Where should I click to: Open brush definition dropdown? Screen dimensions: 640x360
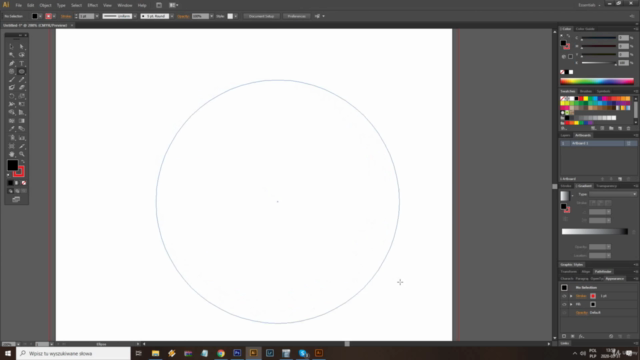pyautogui.click(x=172, y=16)
